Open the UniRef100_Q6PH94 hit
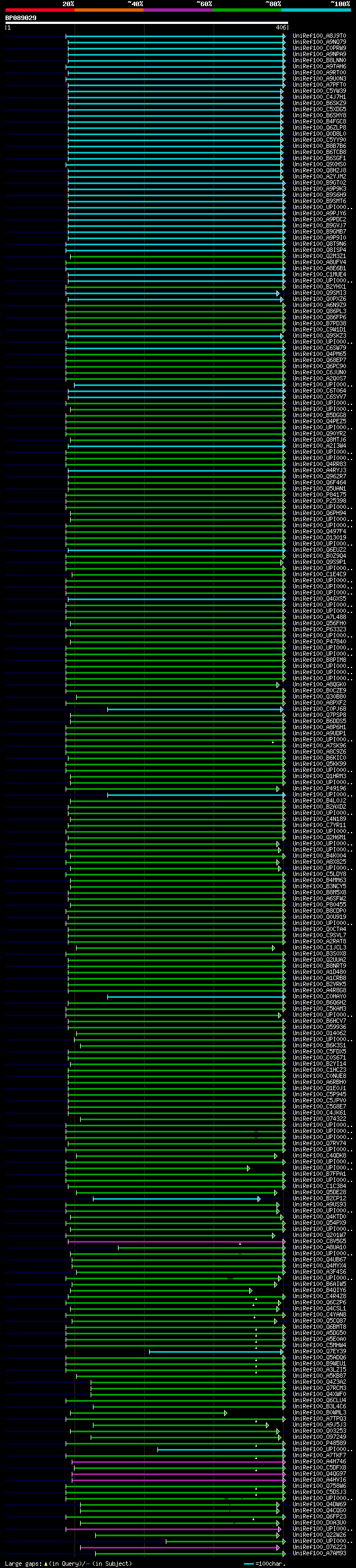The width and height of the screenshot is (356, 1568). tap(319, 513)
